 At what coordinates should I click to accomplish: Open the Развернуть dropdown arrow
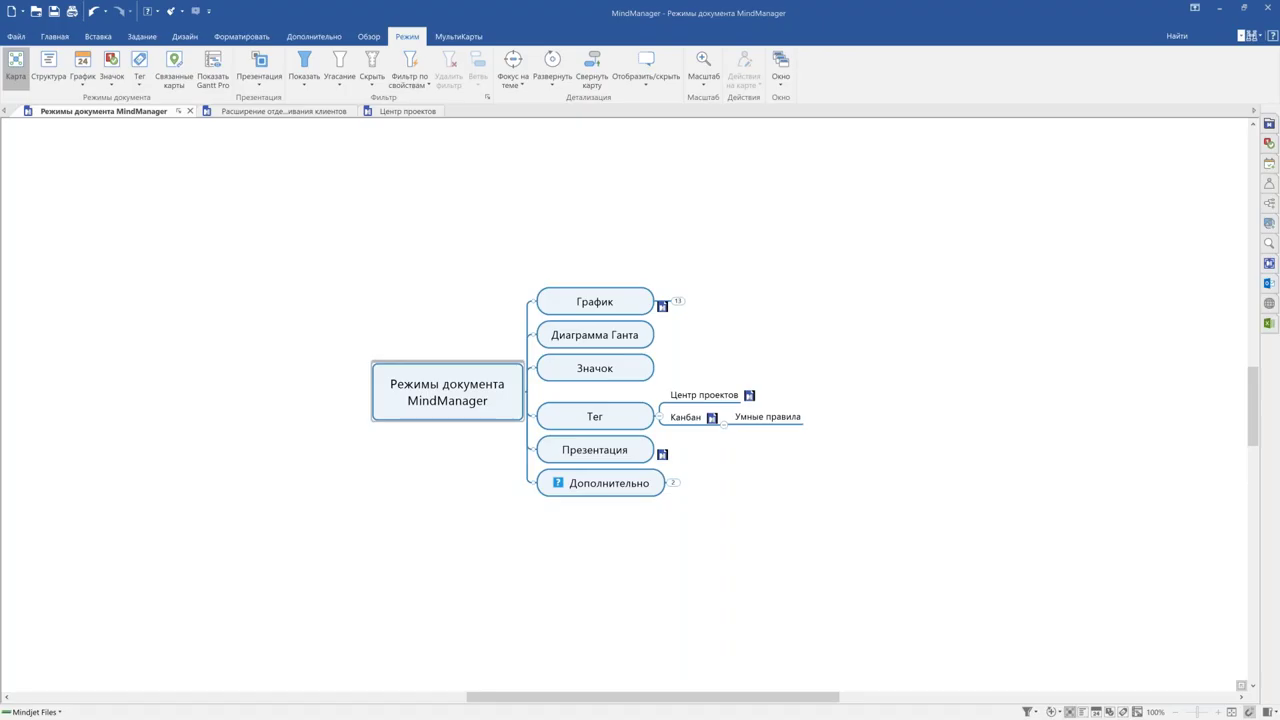(552, 85)
